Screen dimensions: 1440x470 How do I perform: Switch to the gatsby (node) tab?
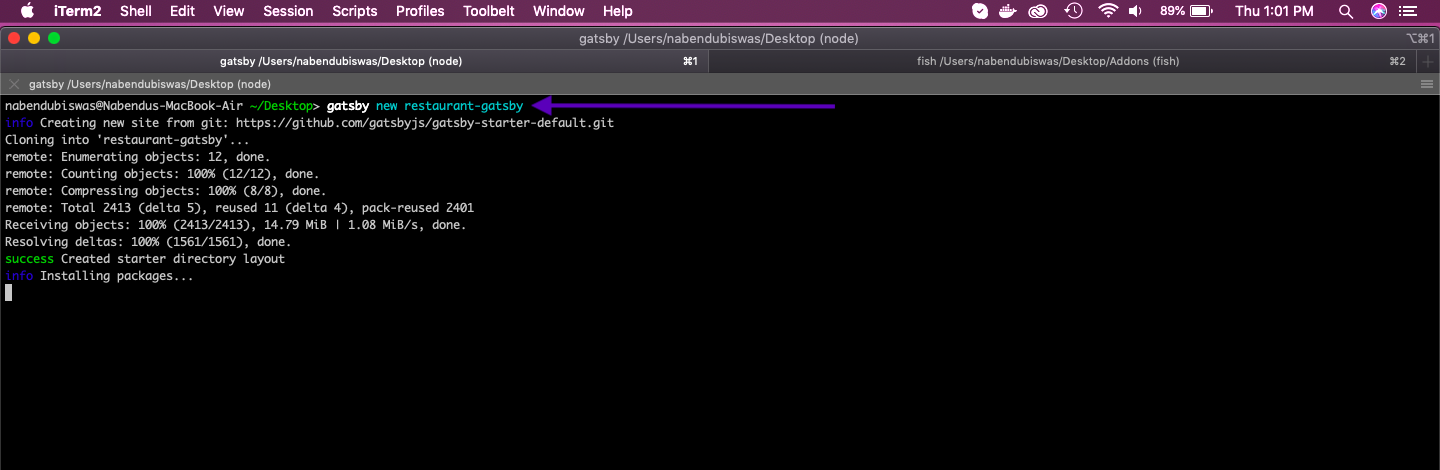pos(354,61)
